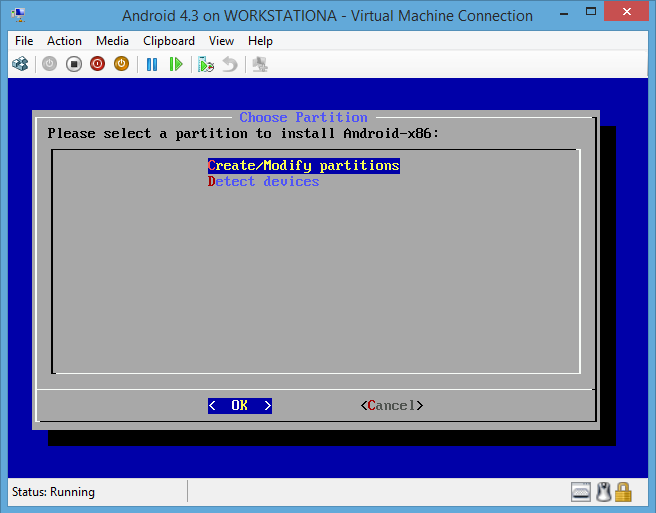
Task: Click the Turn Off virtual machine icon
Action: [x=74, y=64]
